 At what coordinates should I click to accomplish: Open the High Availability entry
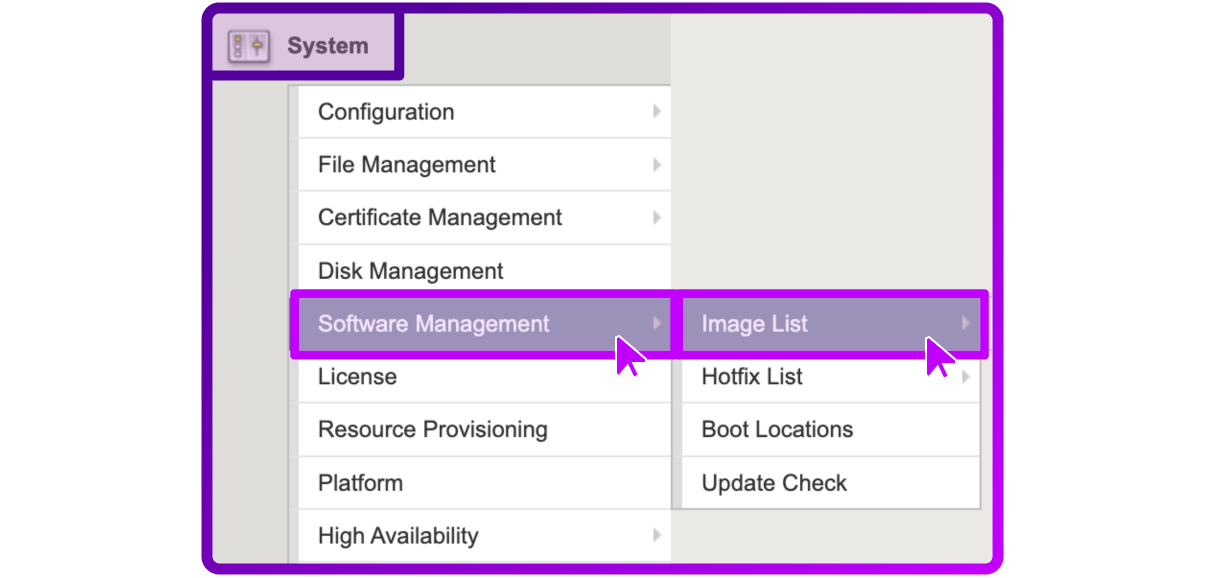point(484,536)
